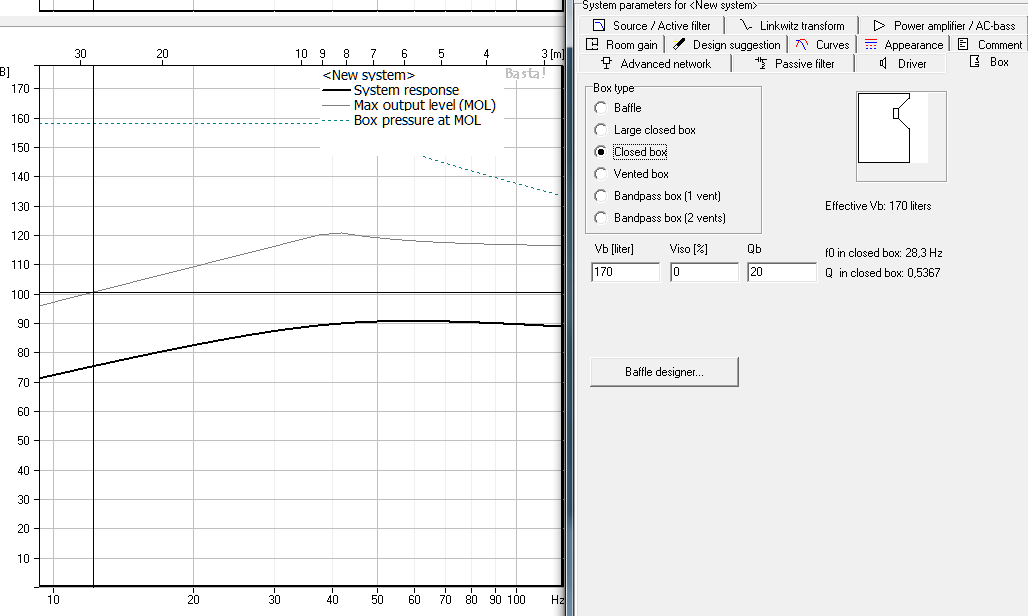Click the Source / Active filter tab icon
Viewport: 1028px width, 616px height.
point(599,26)
